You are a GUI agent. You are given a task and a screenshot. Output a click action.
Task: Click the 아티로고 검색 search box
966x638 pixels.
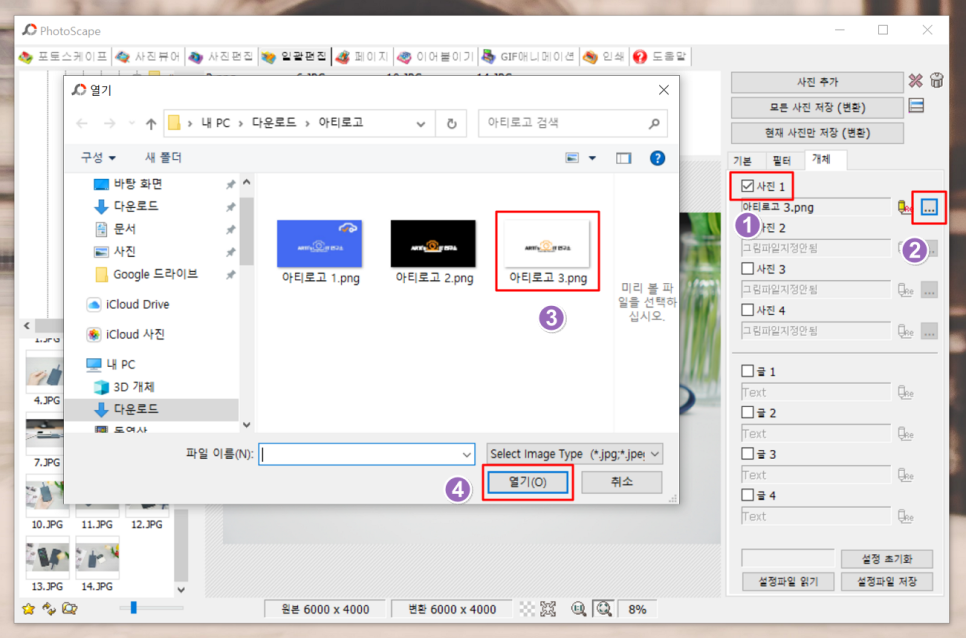click(572, 123)
